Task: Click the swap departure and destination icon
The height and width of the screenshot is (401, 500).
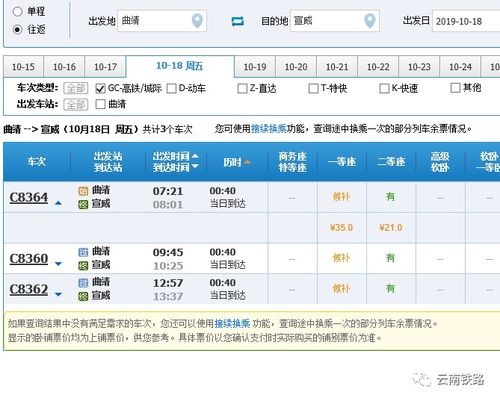Action: (x=237, y=22)
